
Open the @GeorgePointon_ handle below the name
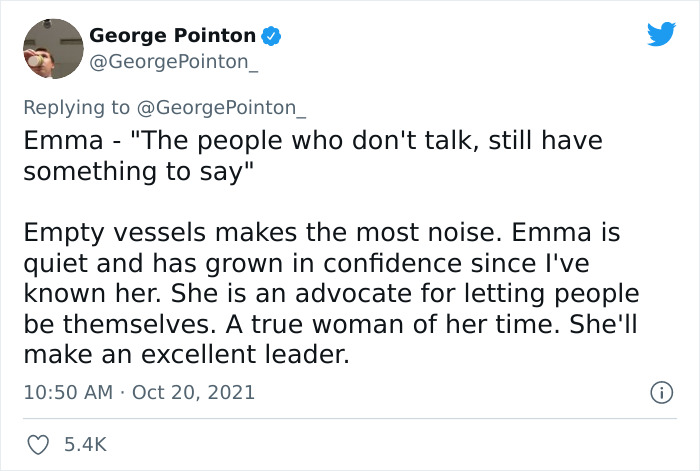tap(174, 62)
